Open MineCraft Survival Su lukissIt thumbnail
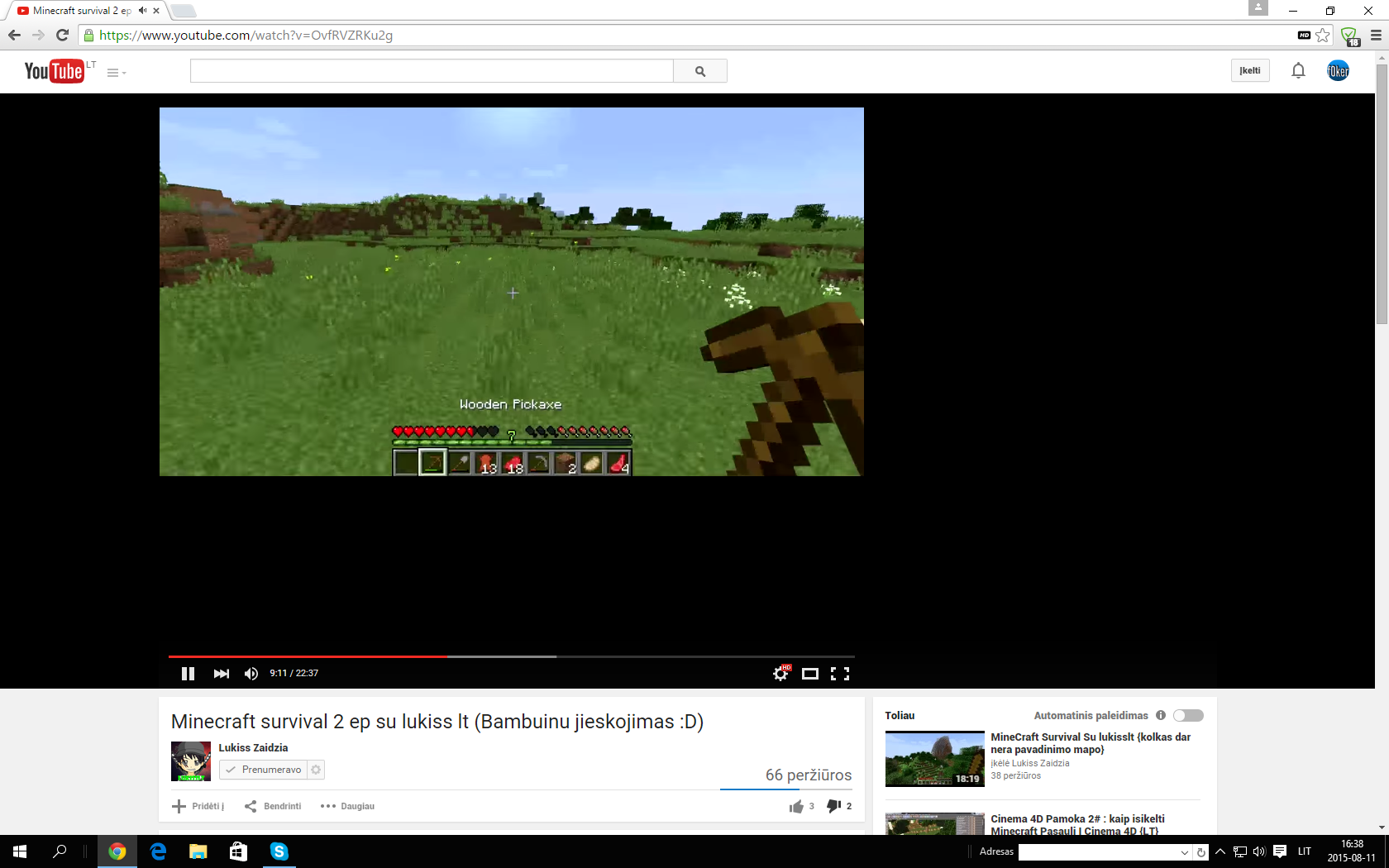Viewport: 1389px width, 868px height. click(x=934, y=759)
